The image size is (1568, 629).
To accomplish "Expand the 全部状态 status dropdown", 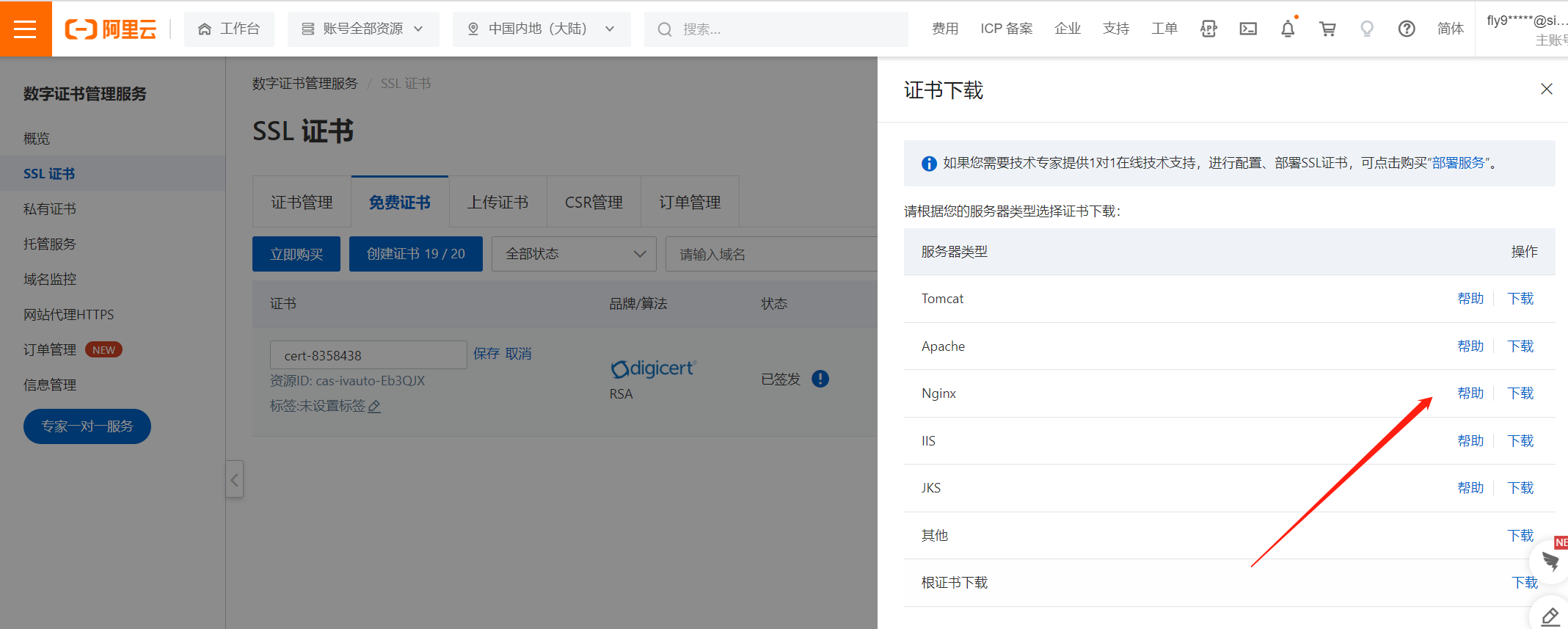I will (x=574, y=254).
